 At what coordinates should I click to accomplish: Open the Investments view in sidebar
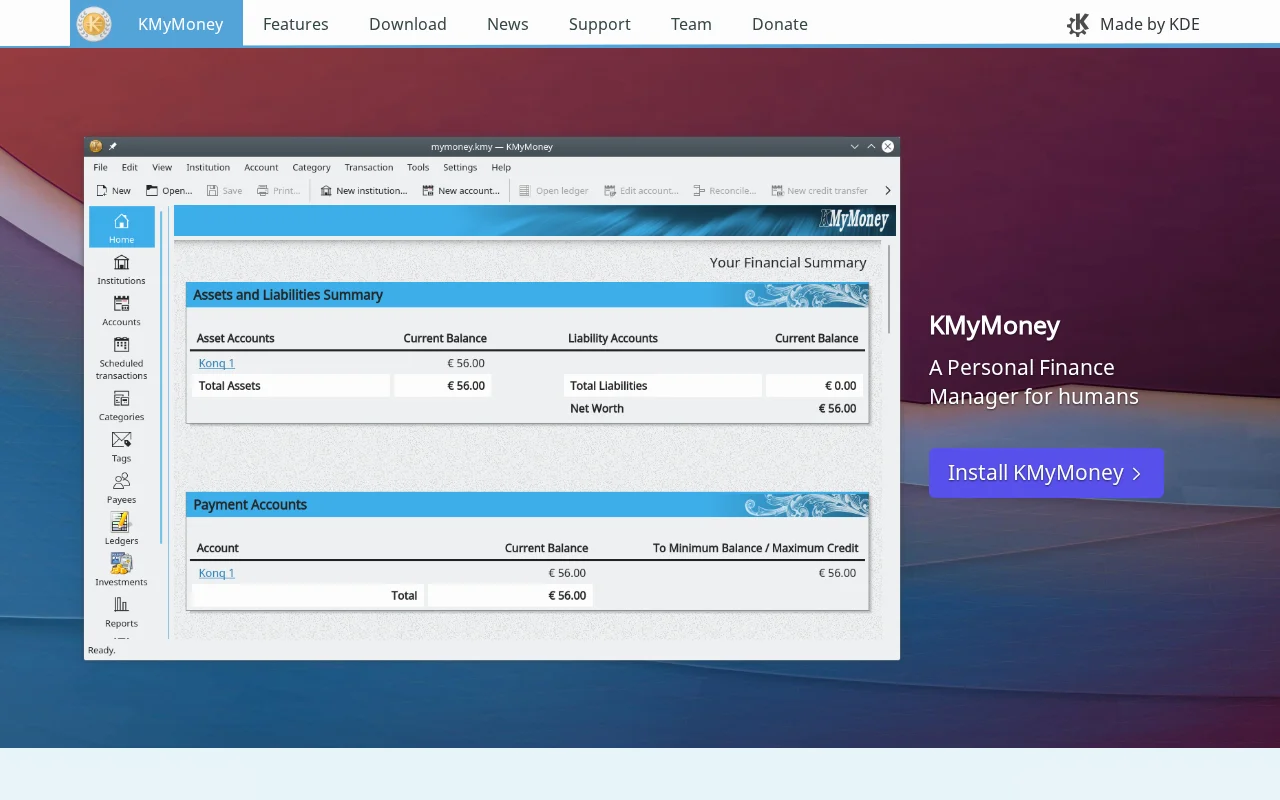[x=121, y=570]
